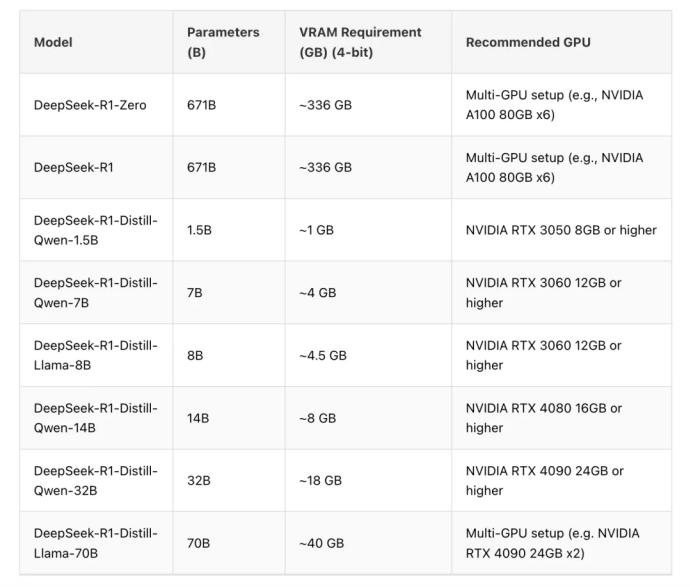The width and height of the screenshot is (692, 587).
Task: Click the DeepSeek-R1-Distill-Qwen-7B cell
Action: coord(96,293)
